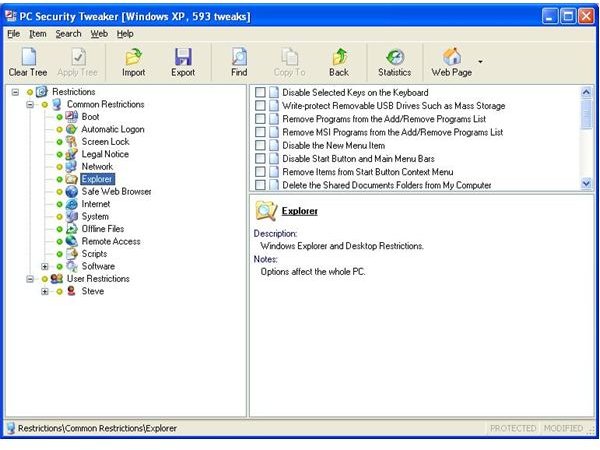Click the Import toolbar icon
600x450 pixels.
click(134, 57)
